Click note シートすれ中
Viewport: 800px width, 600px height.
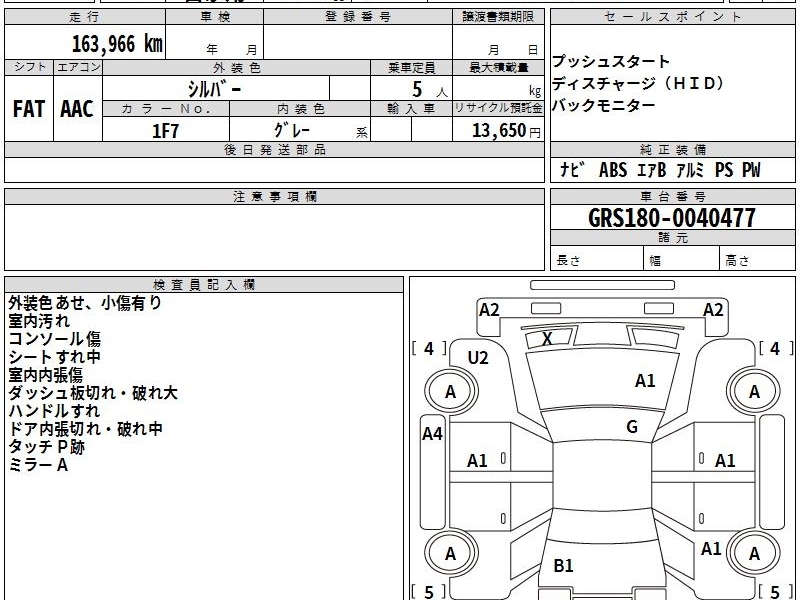tap(55, 357)
